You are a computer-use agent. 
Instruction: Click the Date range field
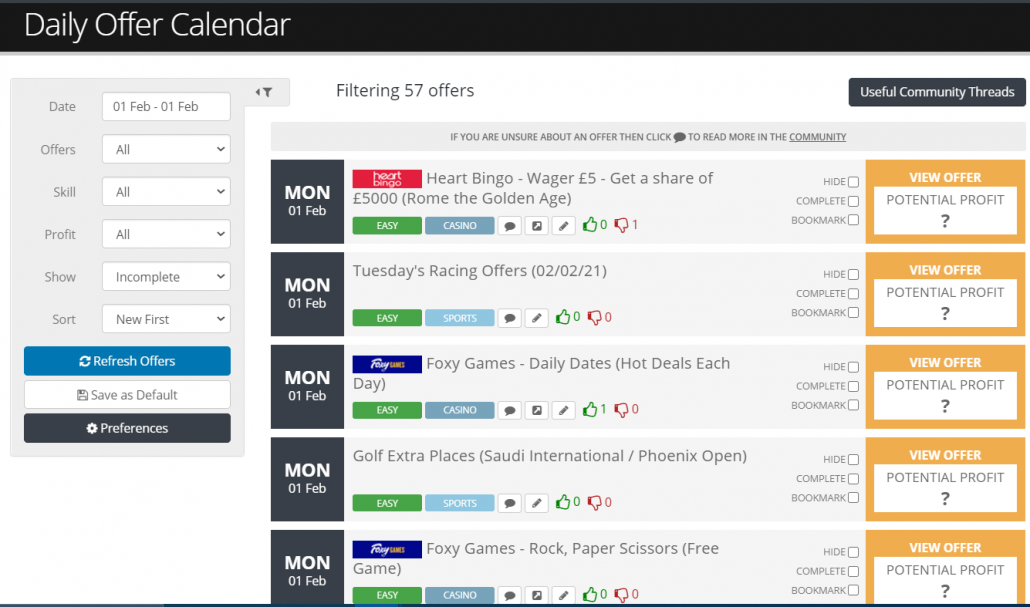[x=166, y=106]
